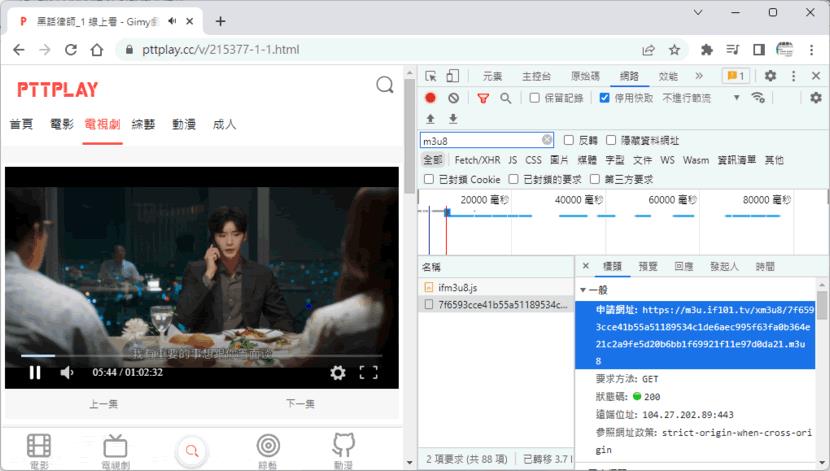Screen dimensions: 830x471
Task: Open Chrome tab search chevron
Action: [698, 12]
